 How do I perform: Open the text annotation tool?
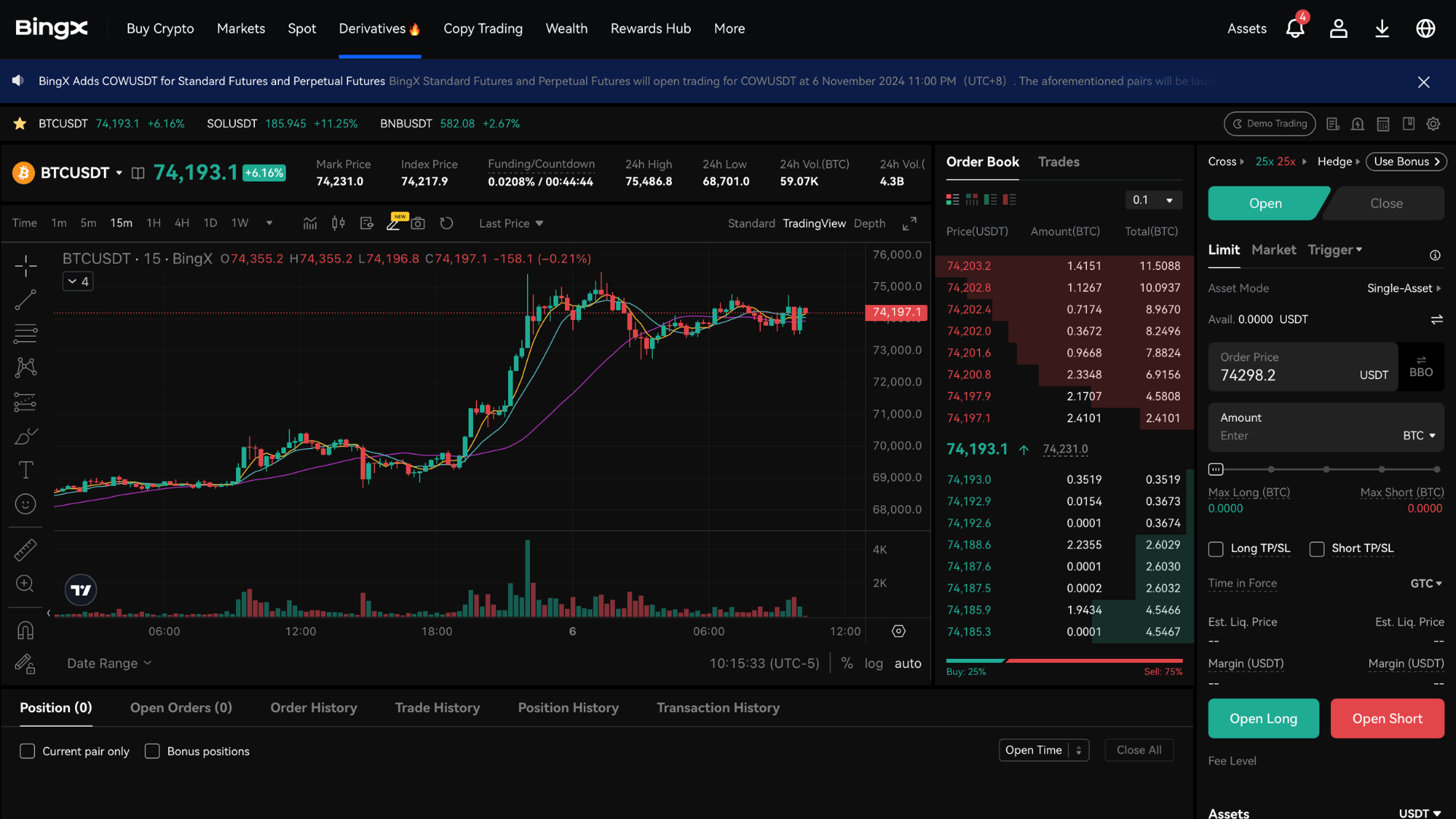coord(25,469)
